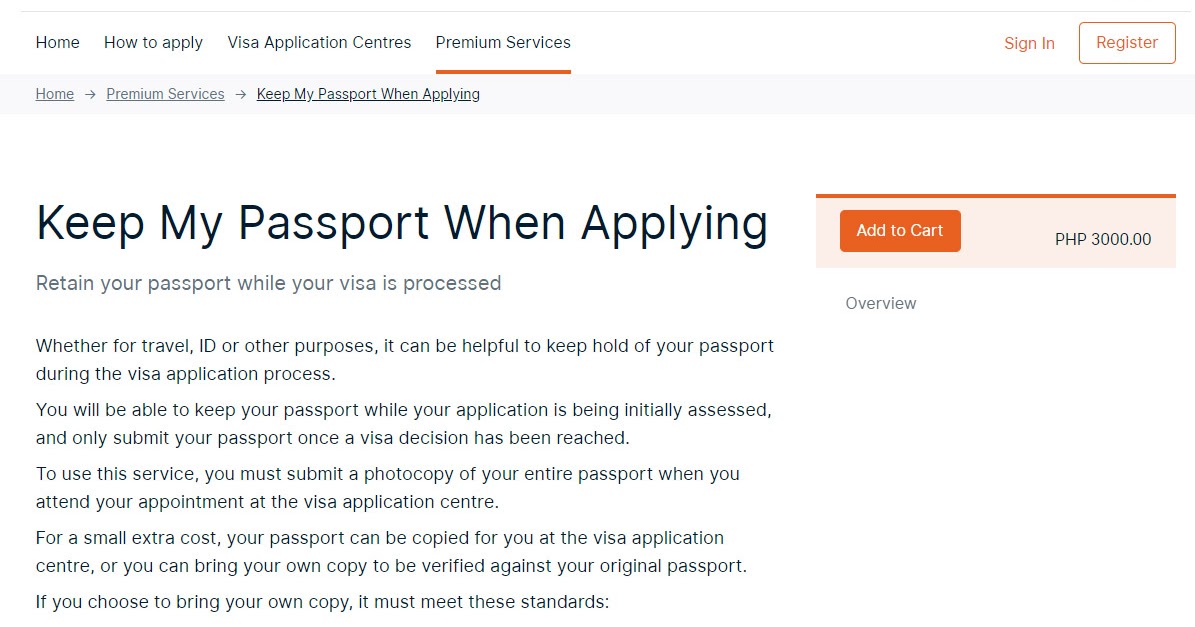Open the Home page from the top navigation
Image resolution: width=1195 pixels, height=627 pixels.
click(x=57, y=42)
